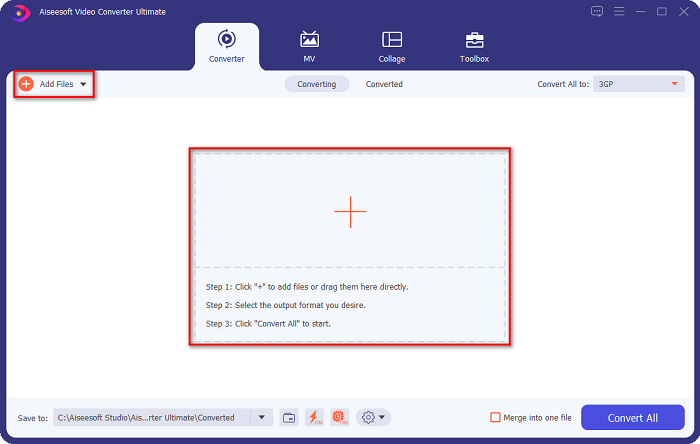
Task: Open the Collage tab
Action: [x=392, y=46]
